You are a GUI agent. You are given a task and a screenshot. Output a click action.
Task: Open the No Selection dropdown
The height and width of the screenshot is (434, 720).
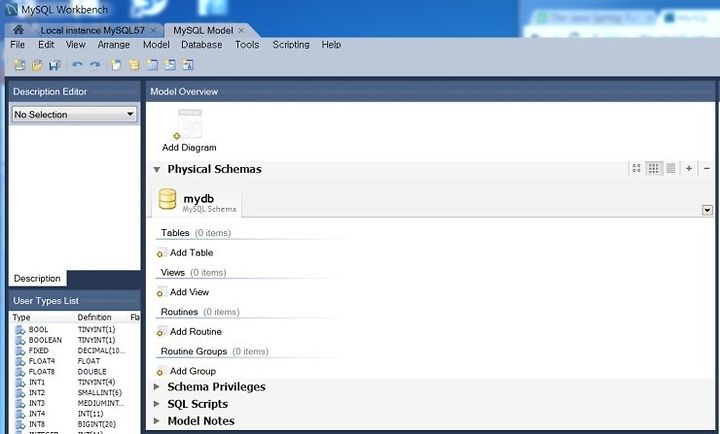pos(74,114)
